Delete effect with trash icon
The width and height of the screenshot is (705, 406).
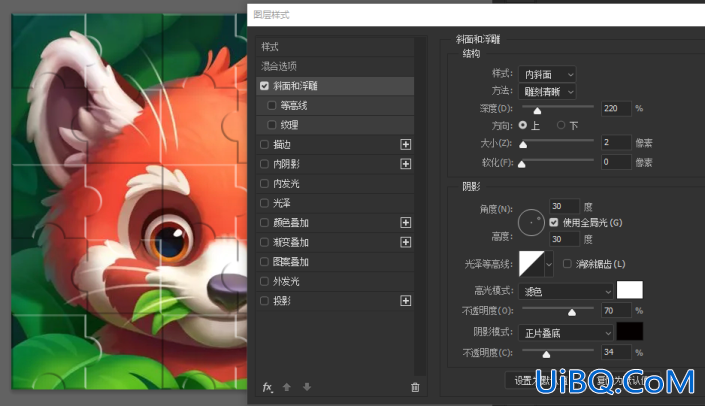click(x=415, y=387)
